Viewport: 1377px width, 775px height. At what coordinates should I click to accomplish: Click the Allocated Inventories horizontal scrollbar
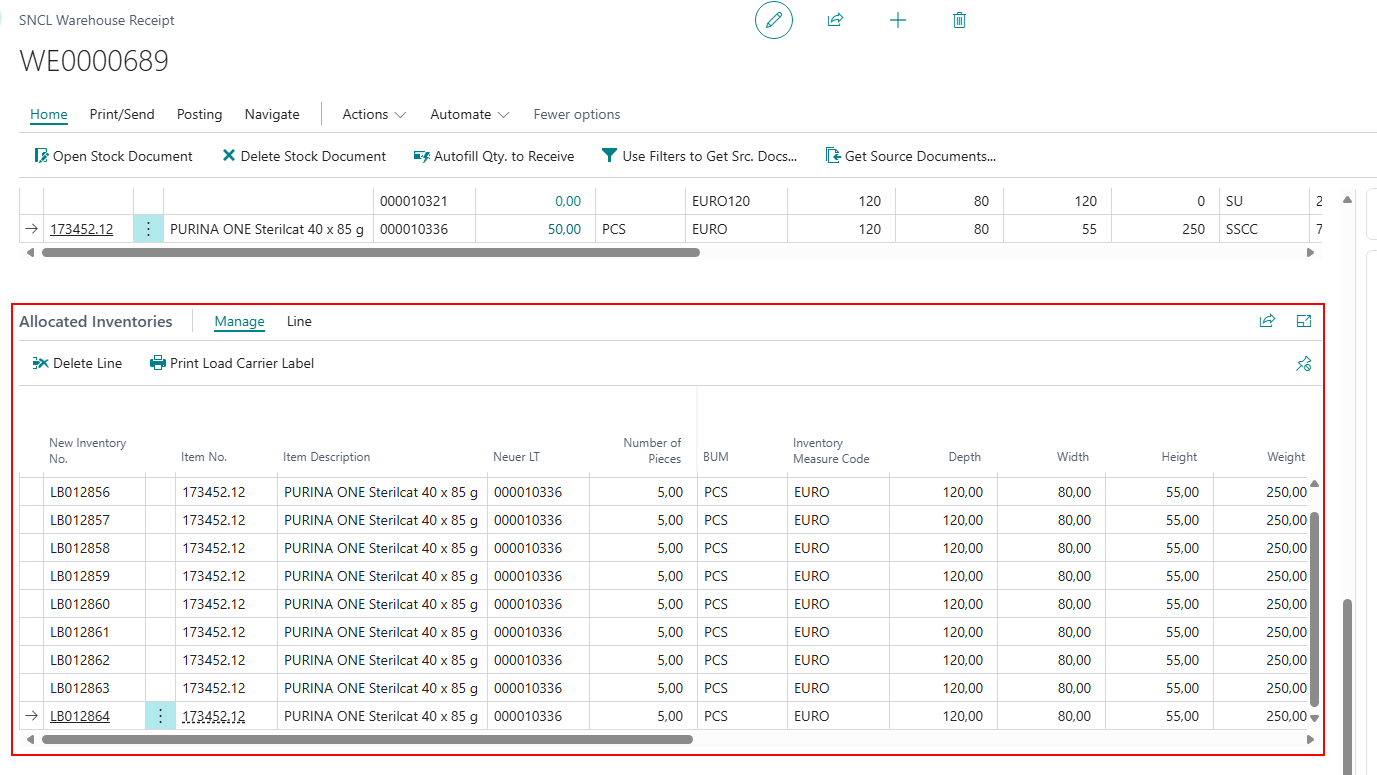[x=366, y=740]
